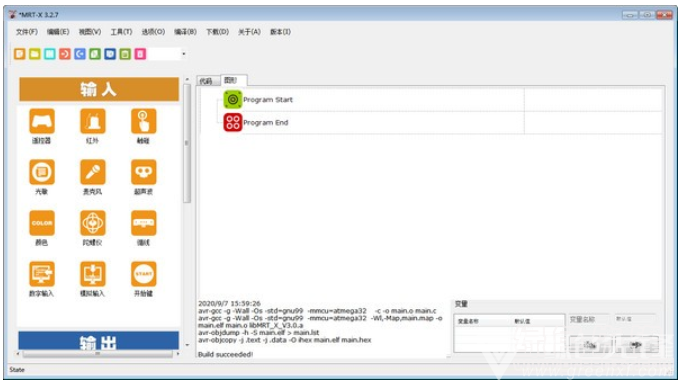Select the Program Start node
Image resolution: width=683 pixels, height=385 pixels.
[267, 100]
